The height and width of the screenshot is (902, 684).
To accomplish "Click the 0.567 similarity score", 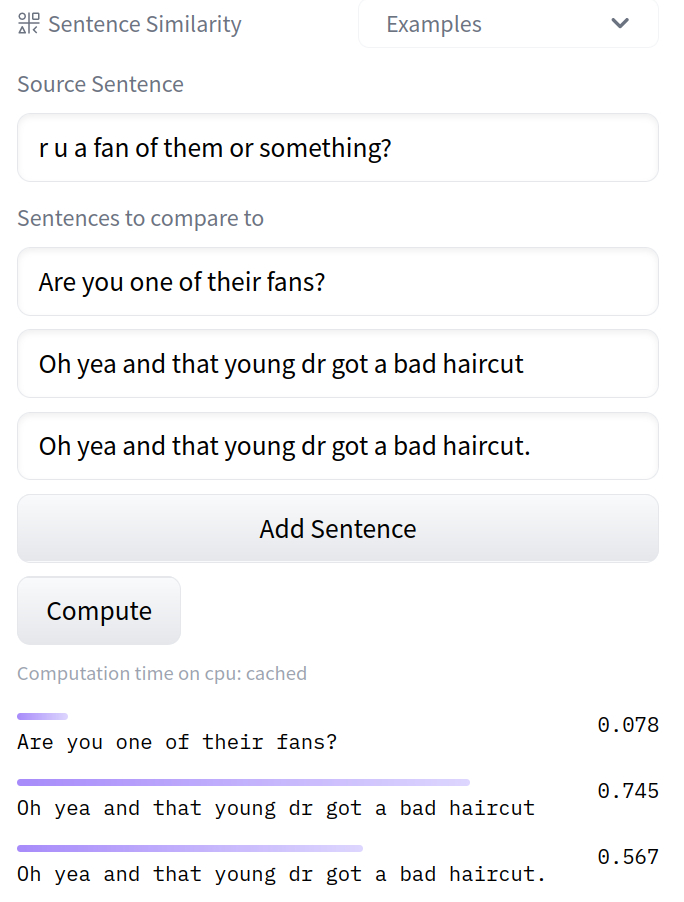I will pyautogui.click(x=628, y=857).
